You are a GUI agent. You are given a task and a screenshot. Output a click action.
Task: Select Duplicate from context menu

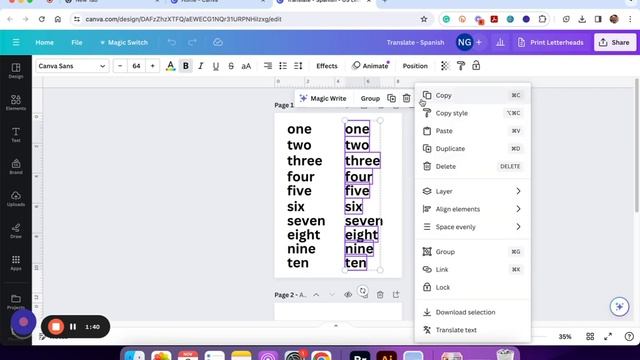pyautogui.click(x=473, y=149)
